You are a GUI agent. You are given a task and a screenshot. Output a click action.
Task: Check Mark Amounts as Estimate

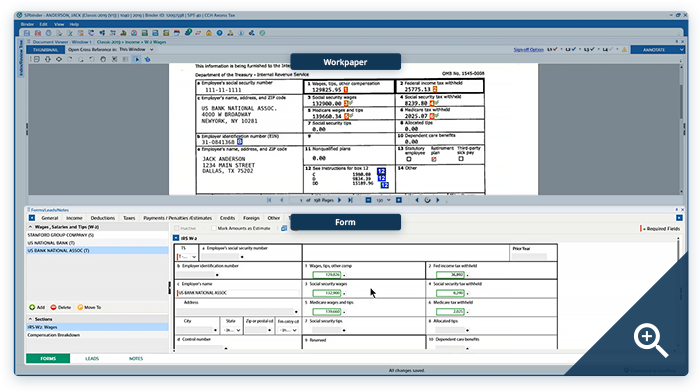[x=214, y=228]
